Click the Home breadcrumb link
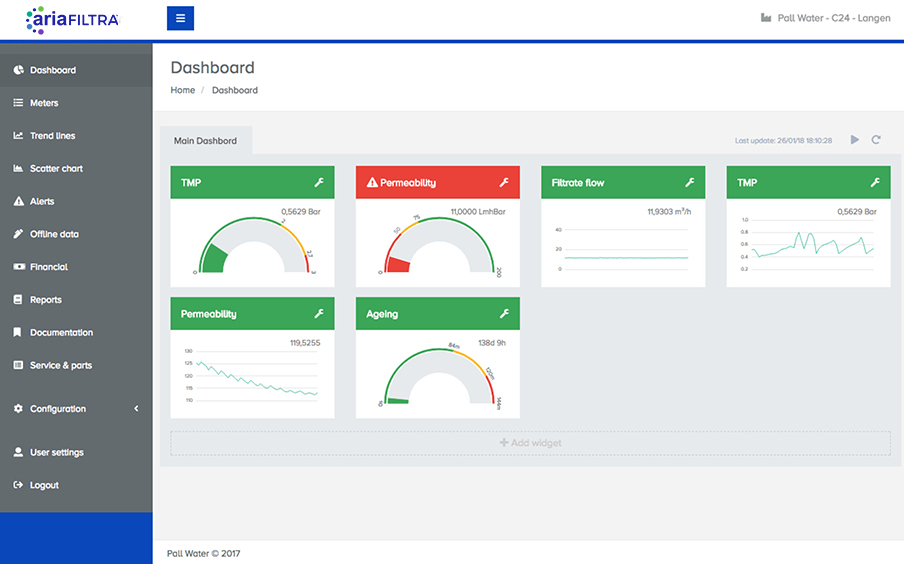Viewport: 904px width, 564px height. click(x=182, y=90)
